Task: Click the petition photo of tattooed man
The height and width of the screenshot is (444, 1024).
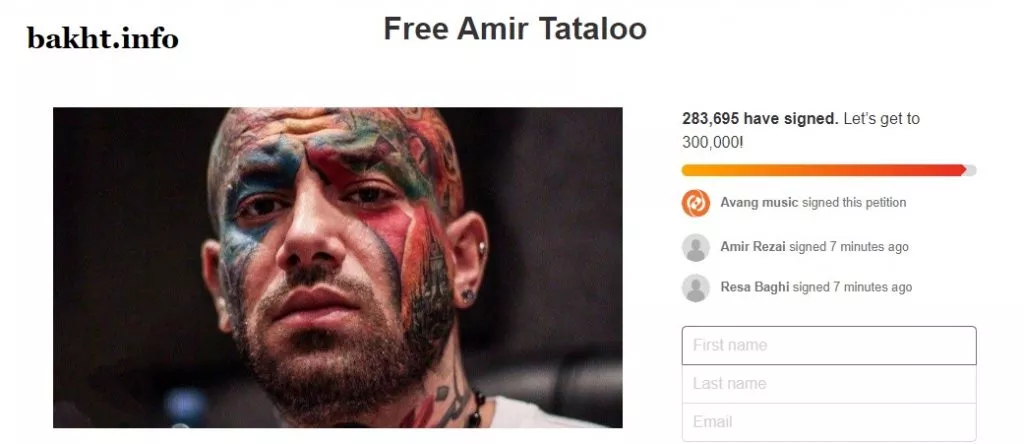Action: coord(338,268)
